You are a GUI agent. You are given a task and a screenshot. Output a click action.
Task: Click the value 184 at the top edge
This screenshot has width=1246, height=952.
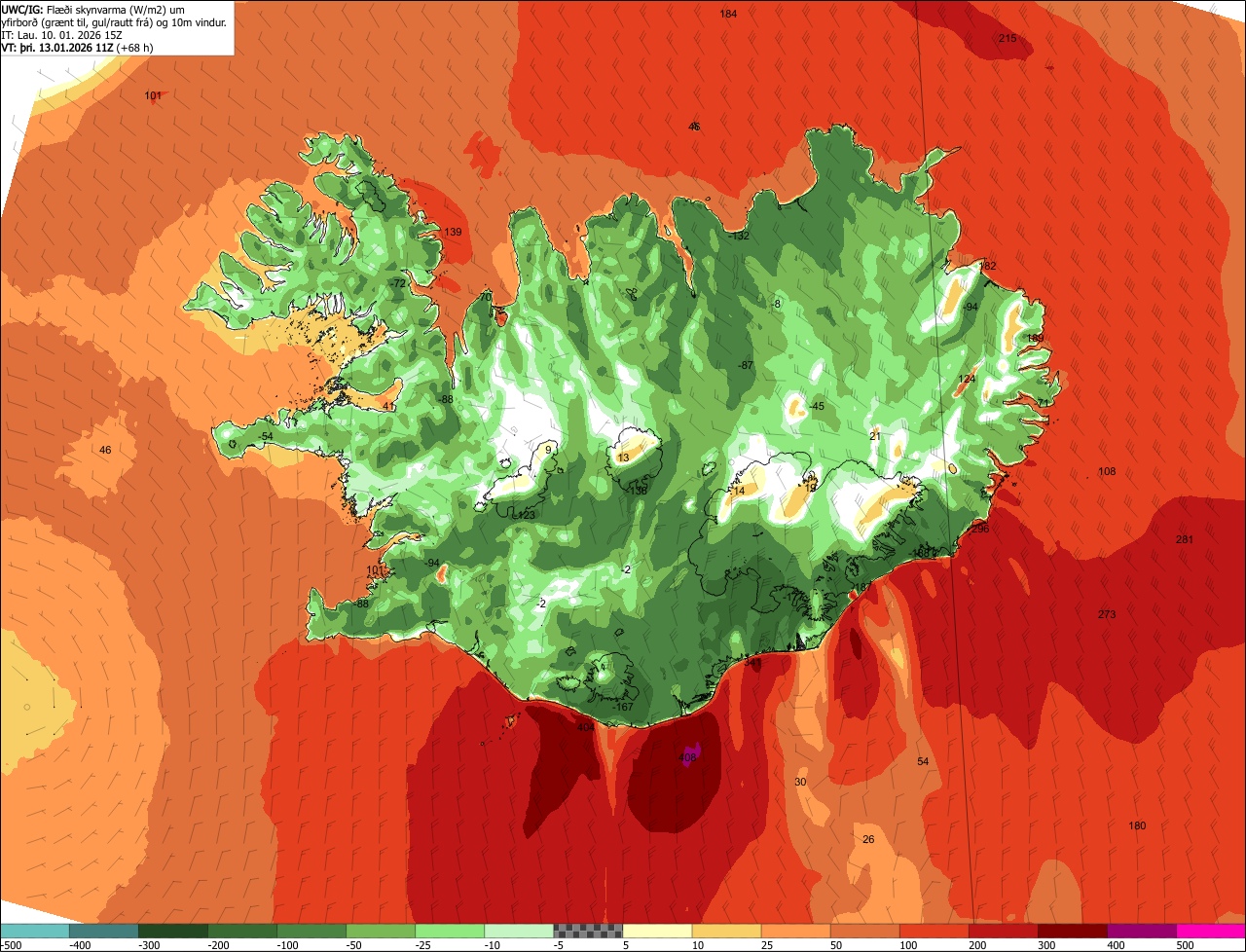728,14
